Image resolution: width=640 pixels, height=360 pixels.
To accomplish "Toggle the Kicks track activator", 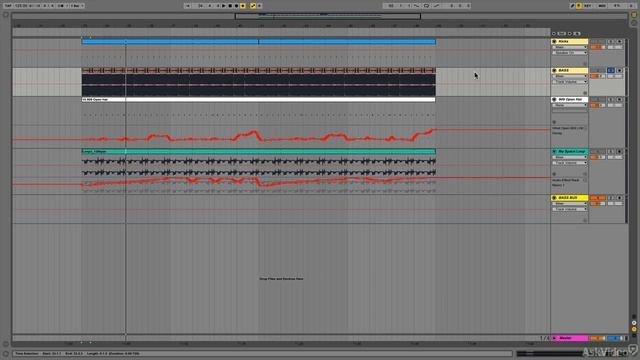I will coord(598,41).
